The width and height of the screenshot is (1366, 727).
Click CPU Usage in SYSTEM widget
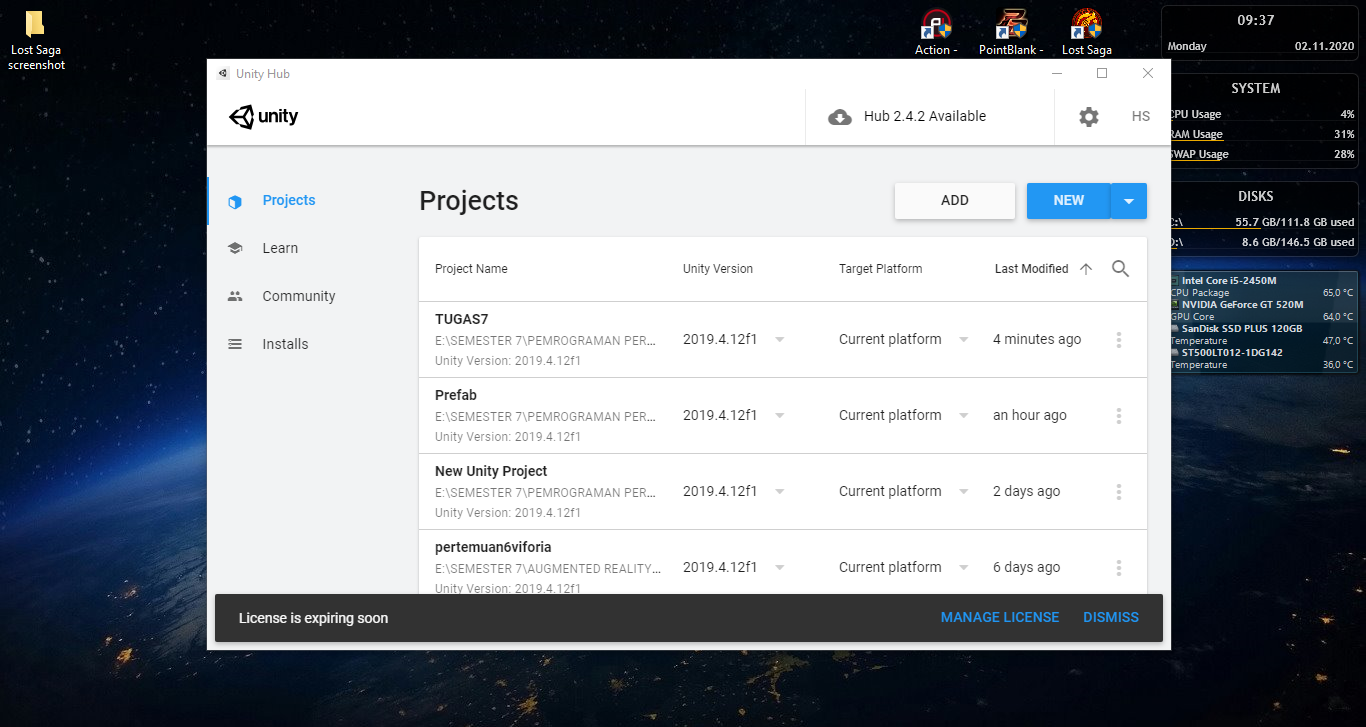[1262, 114]
